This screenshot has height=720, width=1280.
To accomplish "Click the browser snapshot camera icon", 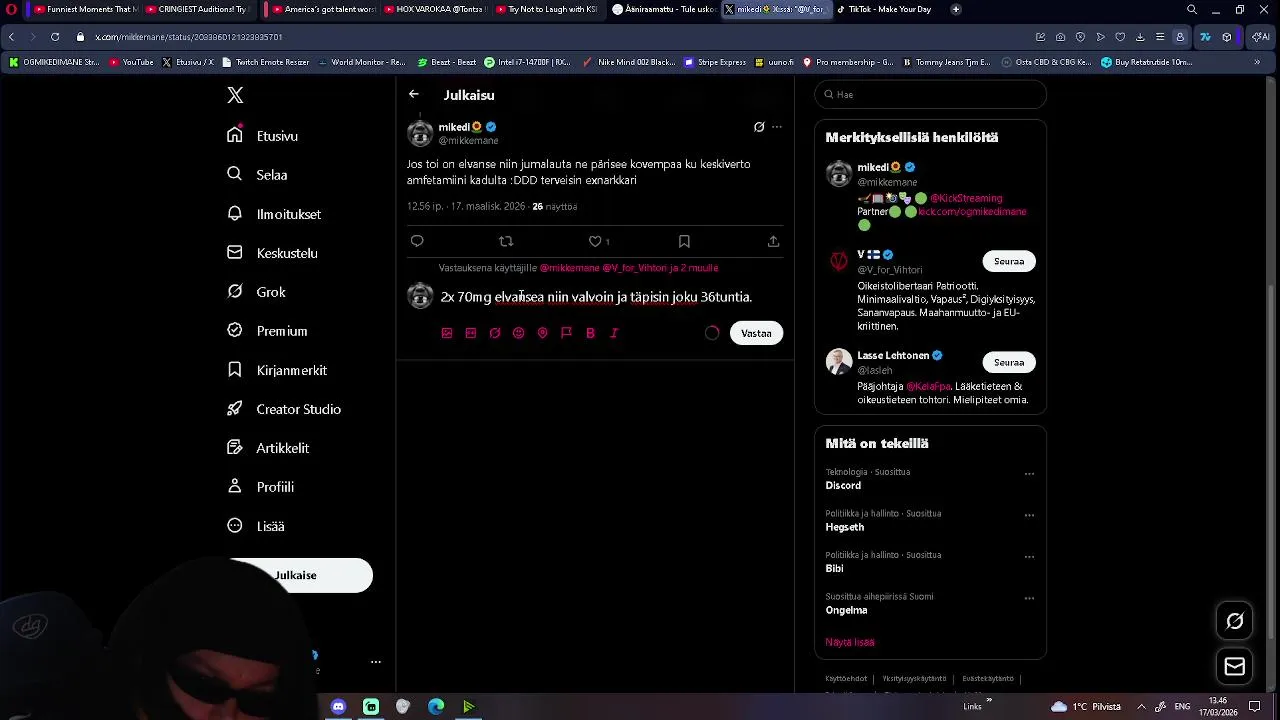I will click(1060, 37).
